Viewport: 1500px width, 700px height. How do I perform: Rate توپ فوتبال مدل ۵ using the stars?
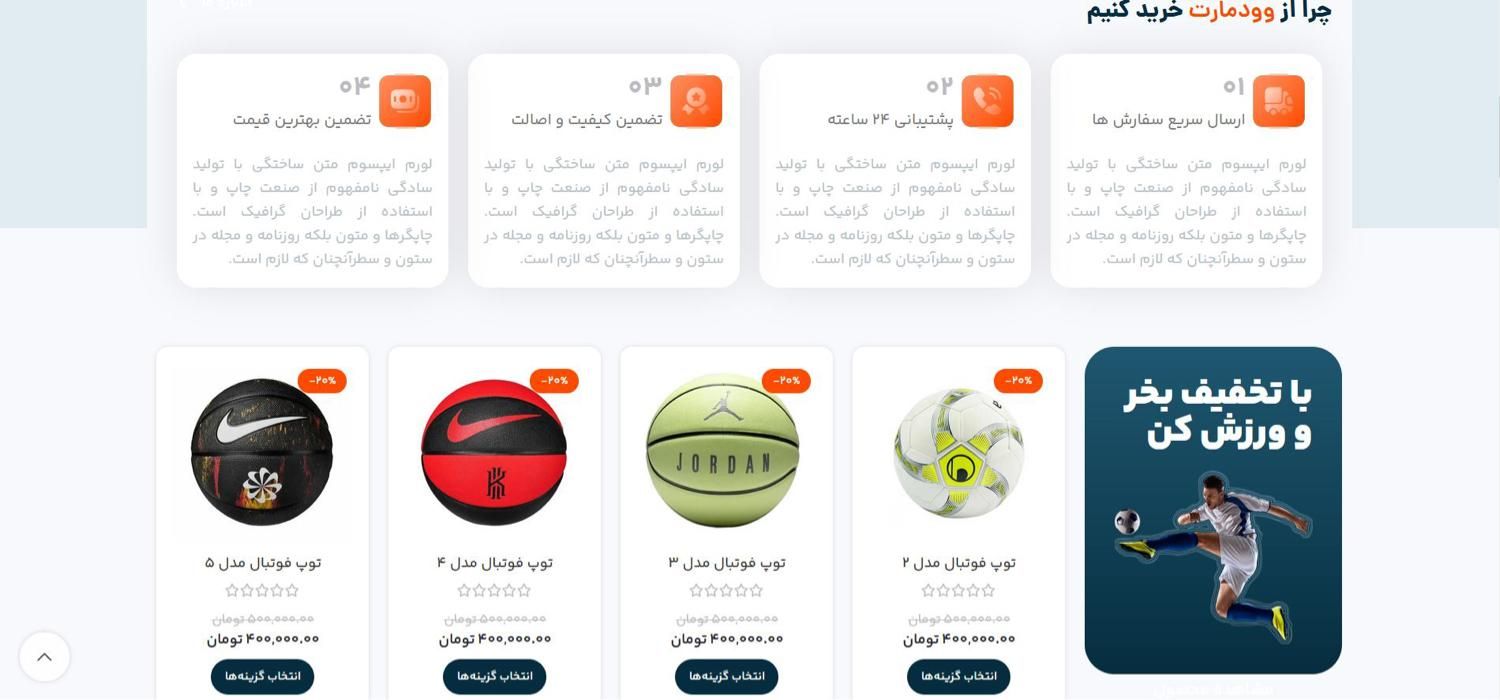click(x=263, y=591)
